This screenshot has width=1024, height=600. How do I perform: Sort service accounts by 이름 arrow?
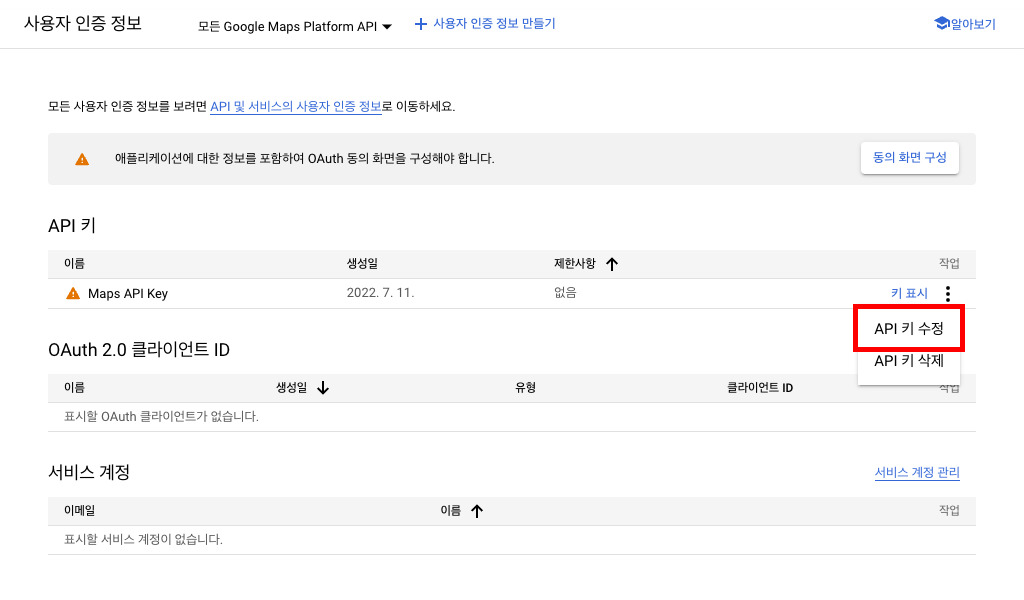click(477, 511)
